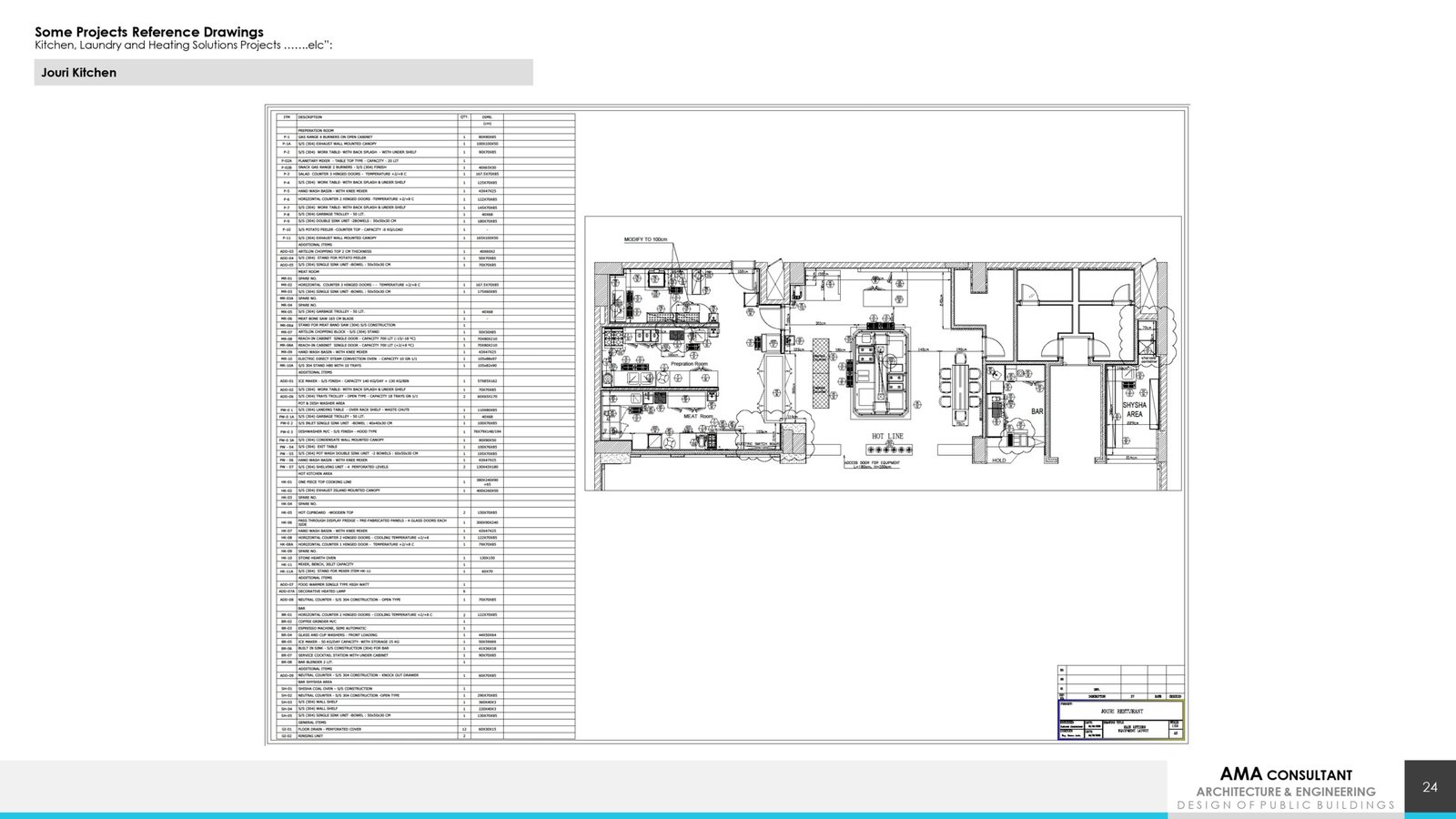Click the AMA Consultant logo

click(x=1285, y=774)
